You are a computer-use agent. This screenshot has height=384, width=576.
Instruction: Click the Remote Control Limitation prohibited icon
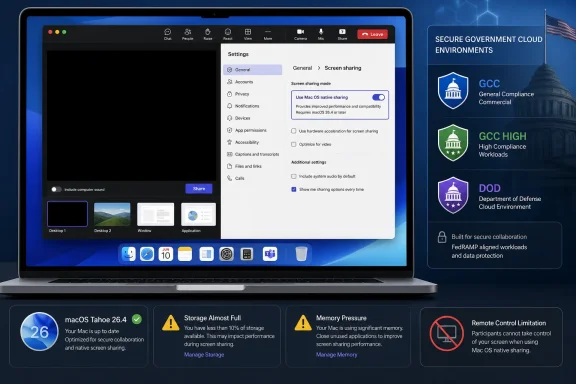point(447,334)
